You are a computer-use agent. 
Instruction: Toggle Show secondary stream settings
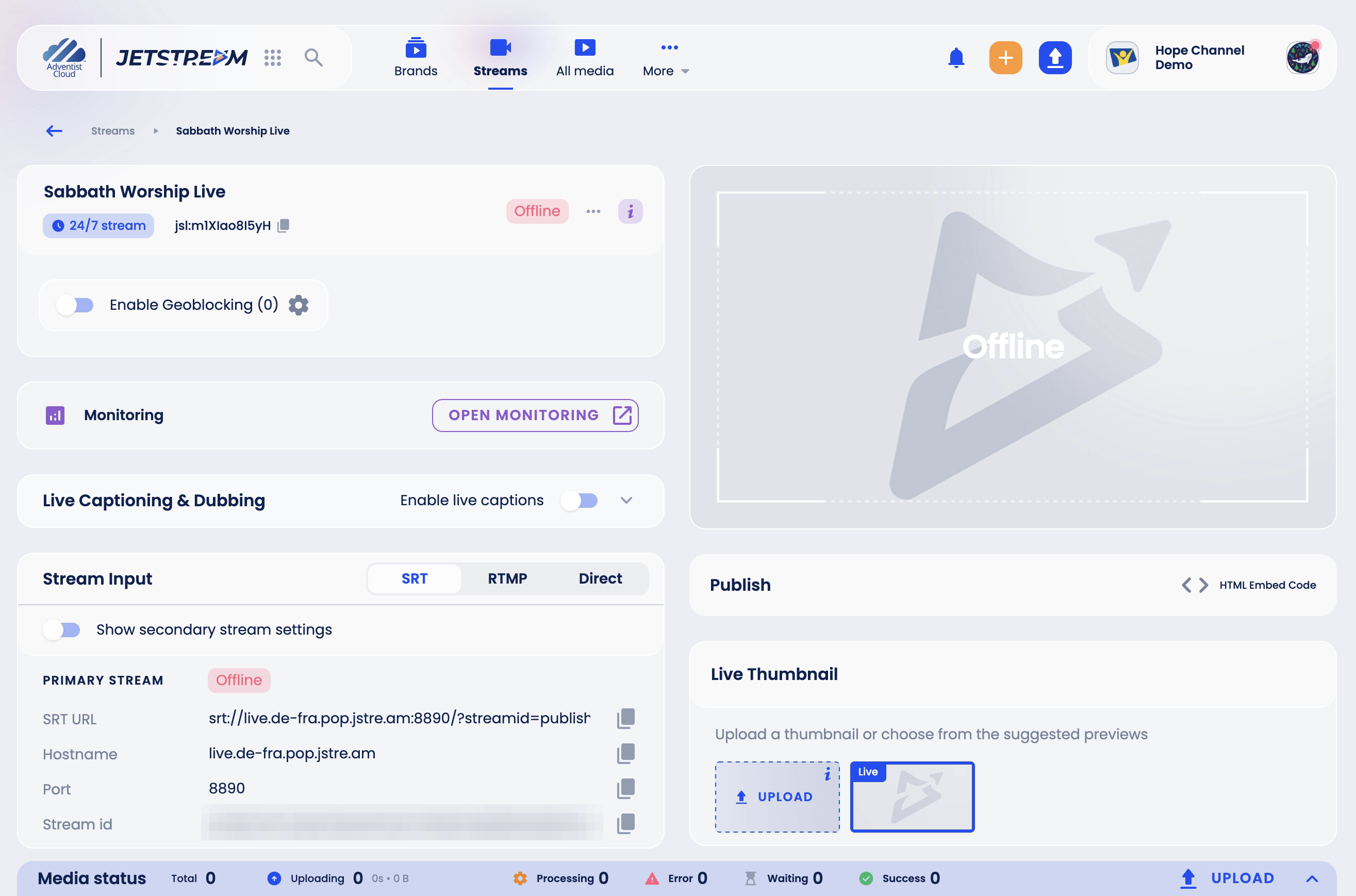[62, 629]
